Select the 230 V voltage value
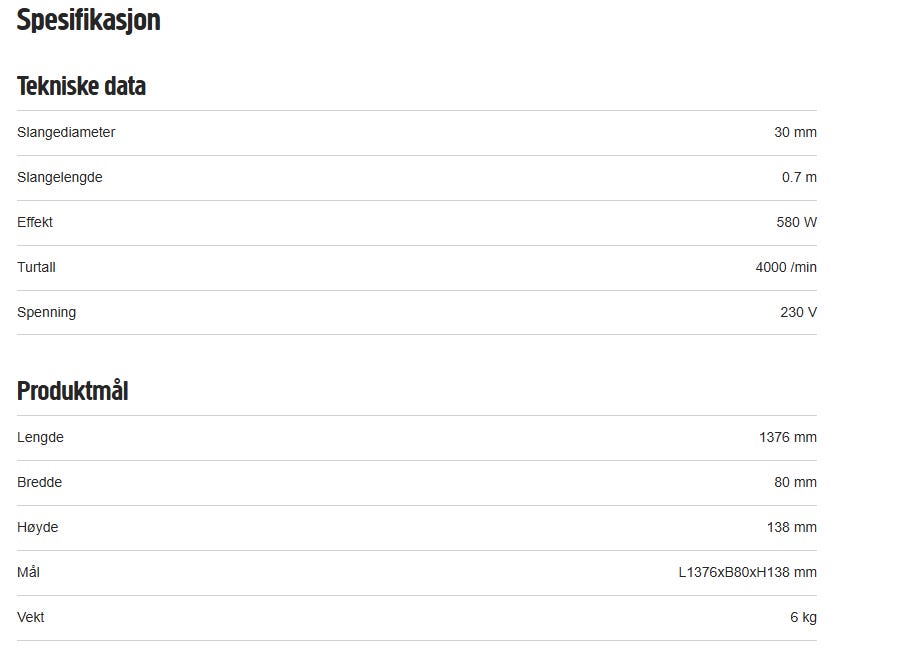919x665 pixels. tap(798, 313)
